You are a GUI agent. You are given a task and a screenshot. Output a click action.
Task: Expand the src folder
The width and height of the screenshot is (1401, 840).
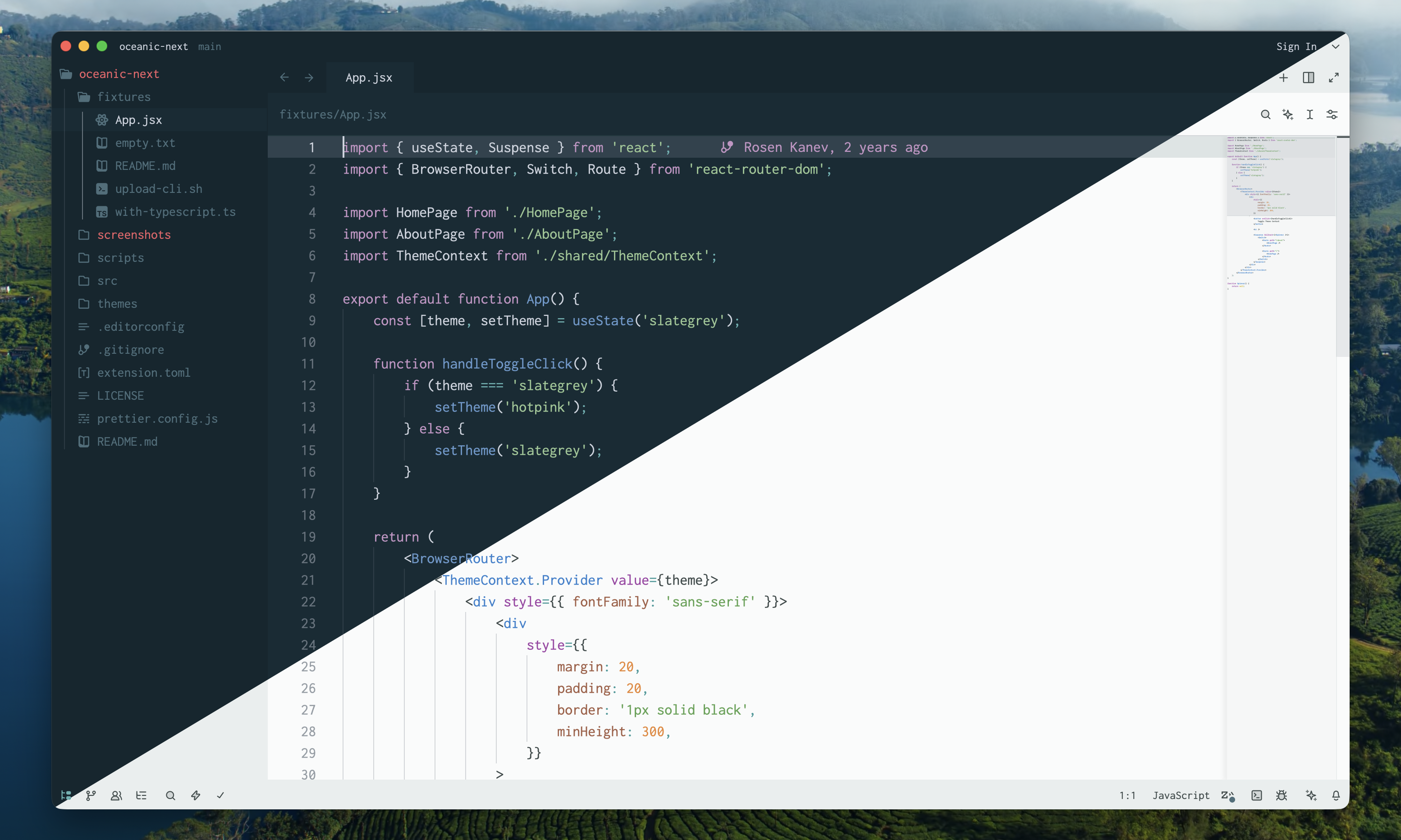point(160,281)
